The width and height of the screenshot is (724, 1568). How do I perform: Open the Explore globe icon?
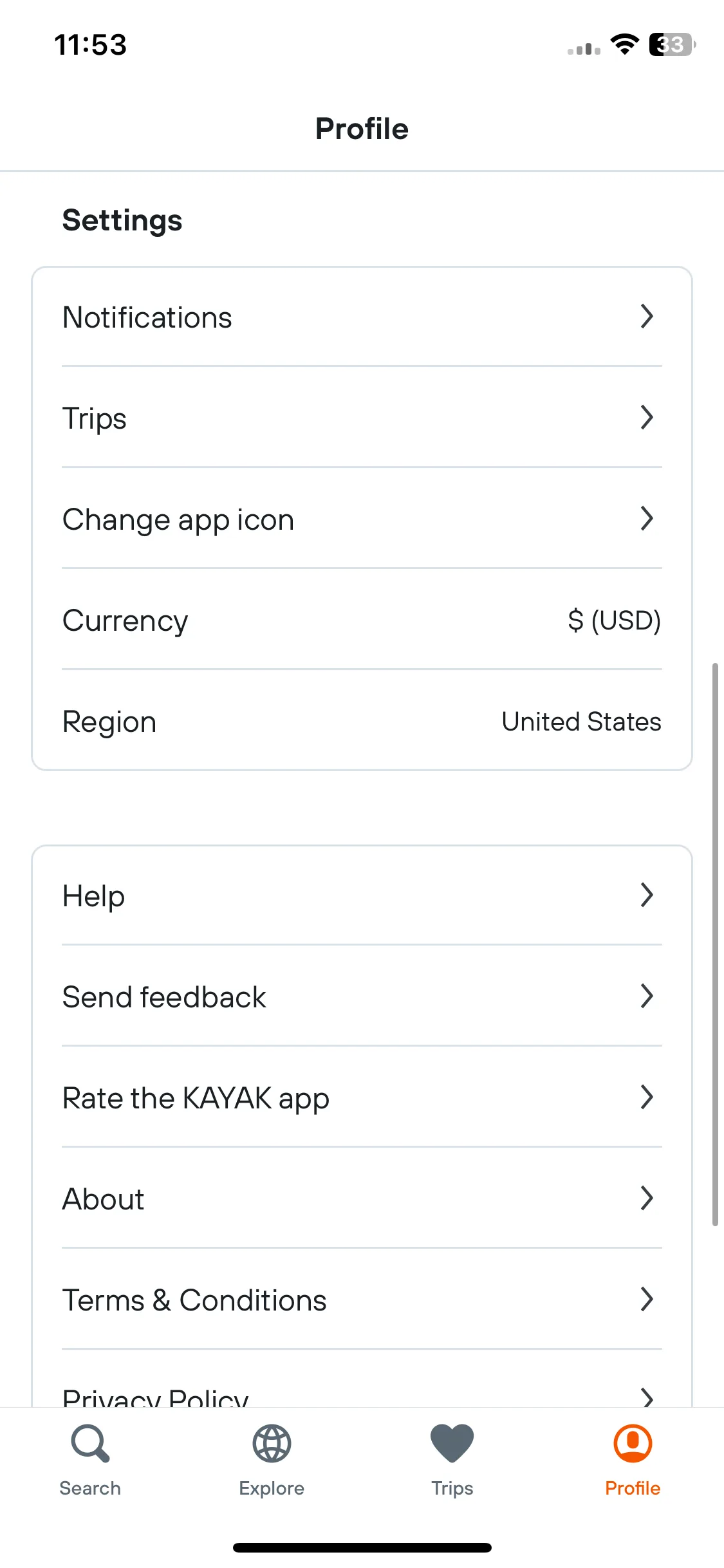pos(272,1444)
